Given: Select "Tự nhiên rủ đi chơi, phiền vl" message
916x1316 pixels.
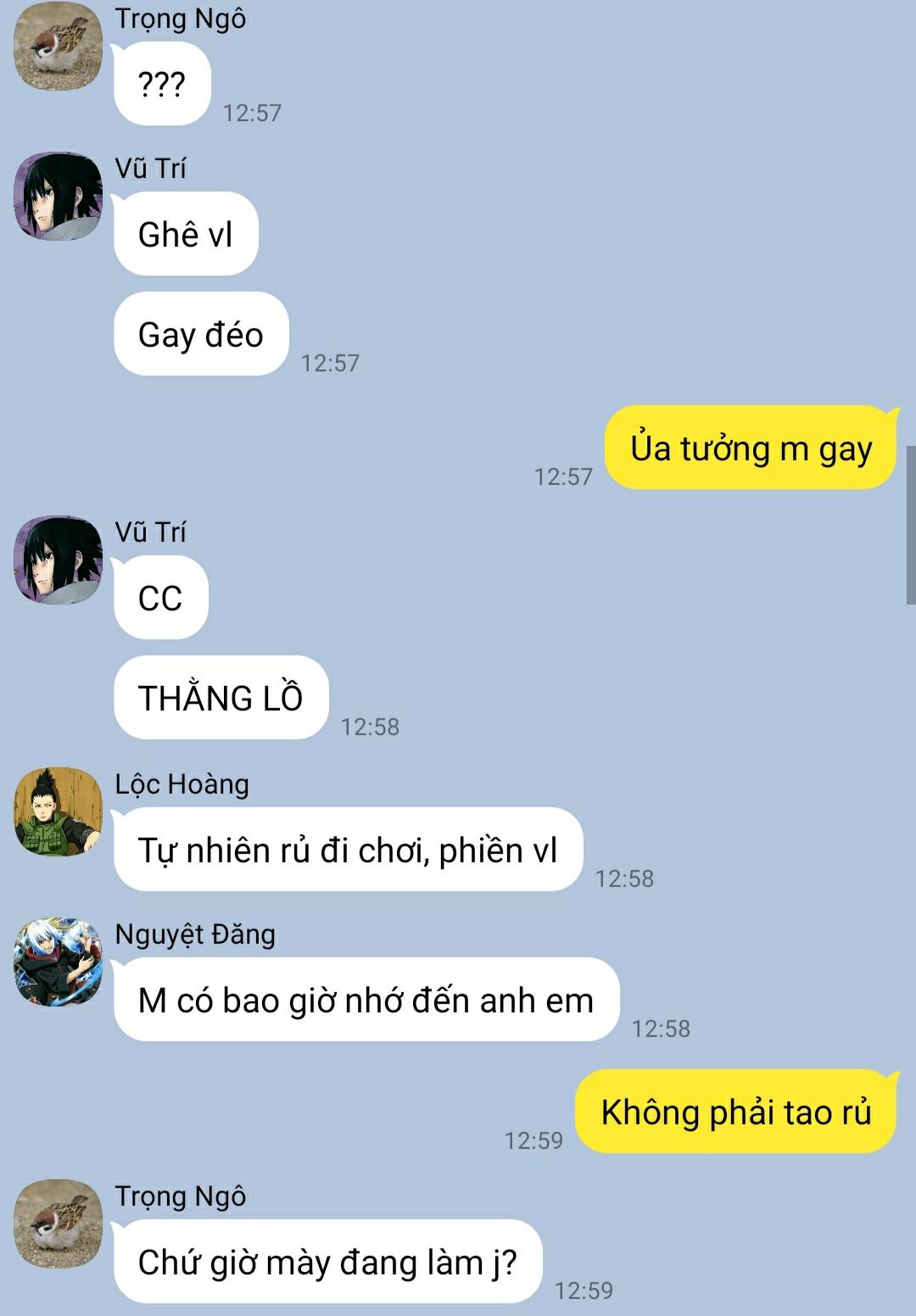Looking at the screenshot, I should point(348,850).
